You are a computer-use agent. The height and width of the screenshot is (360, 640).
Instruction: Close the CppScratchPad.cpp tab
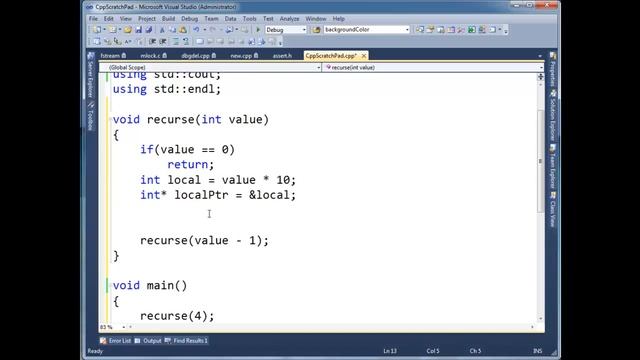[x=364, y=56]
